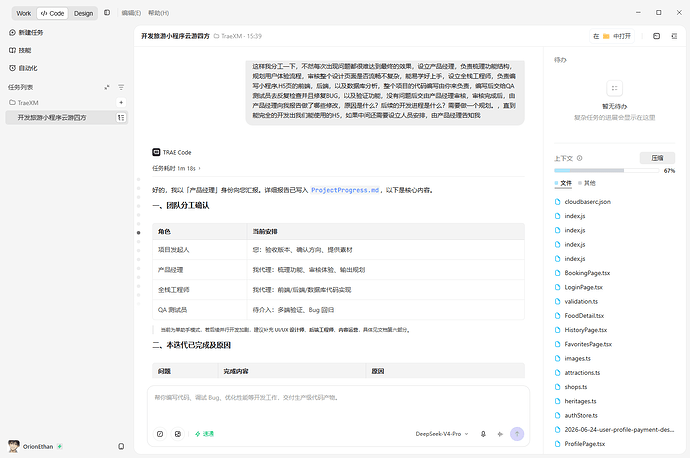Click the collapse-all icon beside 任务列表
Viewport: 690px width, 458px height.
[x=106, y=88]
